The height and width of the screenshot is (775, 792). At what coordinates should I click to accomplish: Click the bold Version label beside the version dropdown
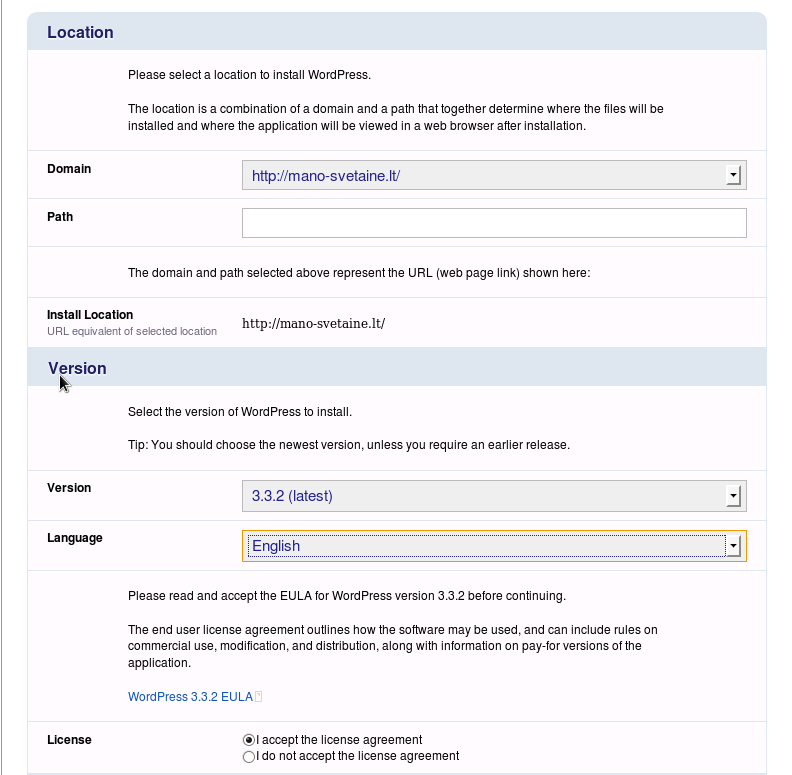coord(69,488)
